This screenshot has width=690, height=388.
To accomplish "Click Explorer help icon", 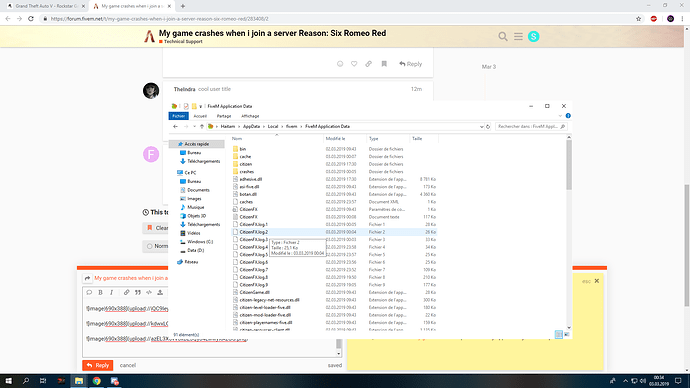I will tap(568, 116).
